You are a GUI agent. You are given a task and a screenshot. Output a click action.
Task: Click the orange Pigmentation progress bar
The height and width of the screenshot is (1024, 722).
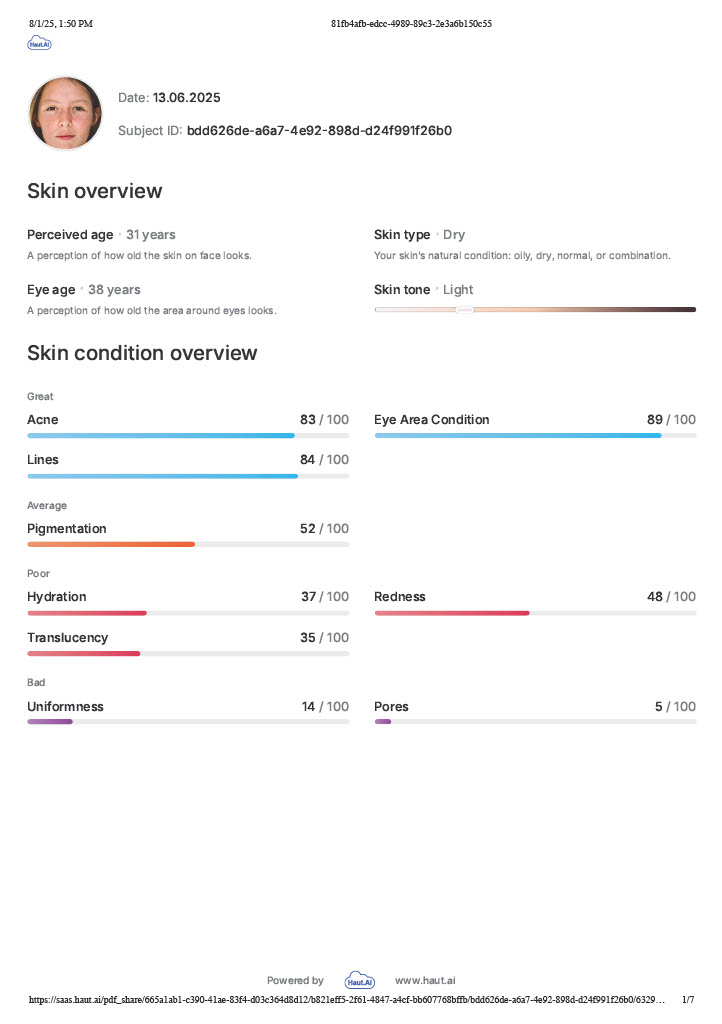tap(111, 544)
